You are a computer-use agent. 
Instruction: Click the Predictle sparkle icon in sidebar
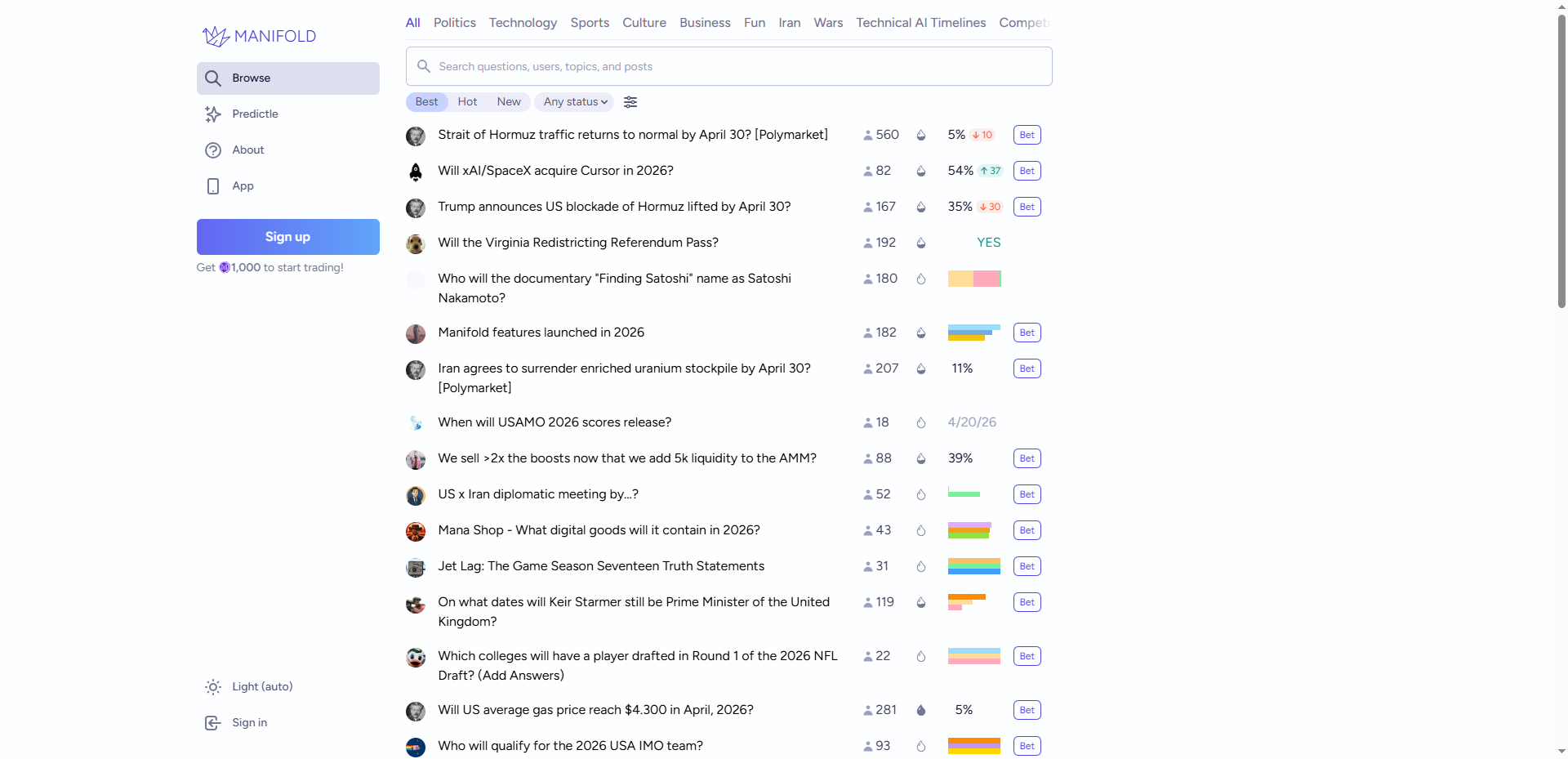[x=213, y=114]
